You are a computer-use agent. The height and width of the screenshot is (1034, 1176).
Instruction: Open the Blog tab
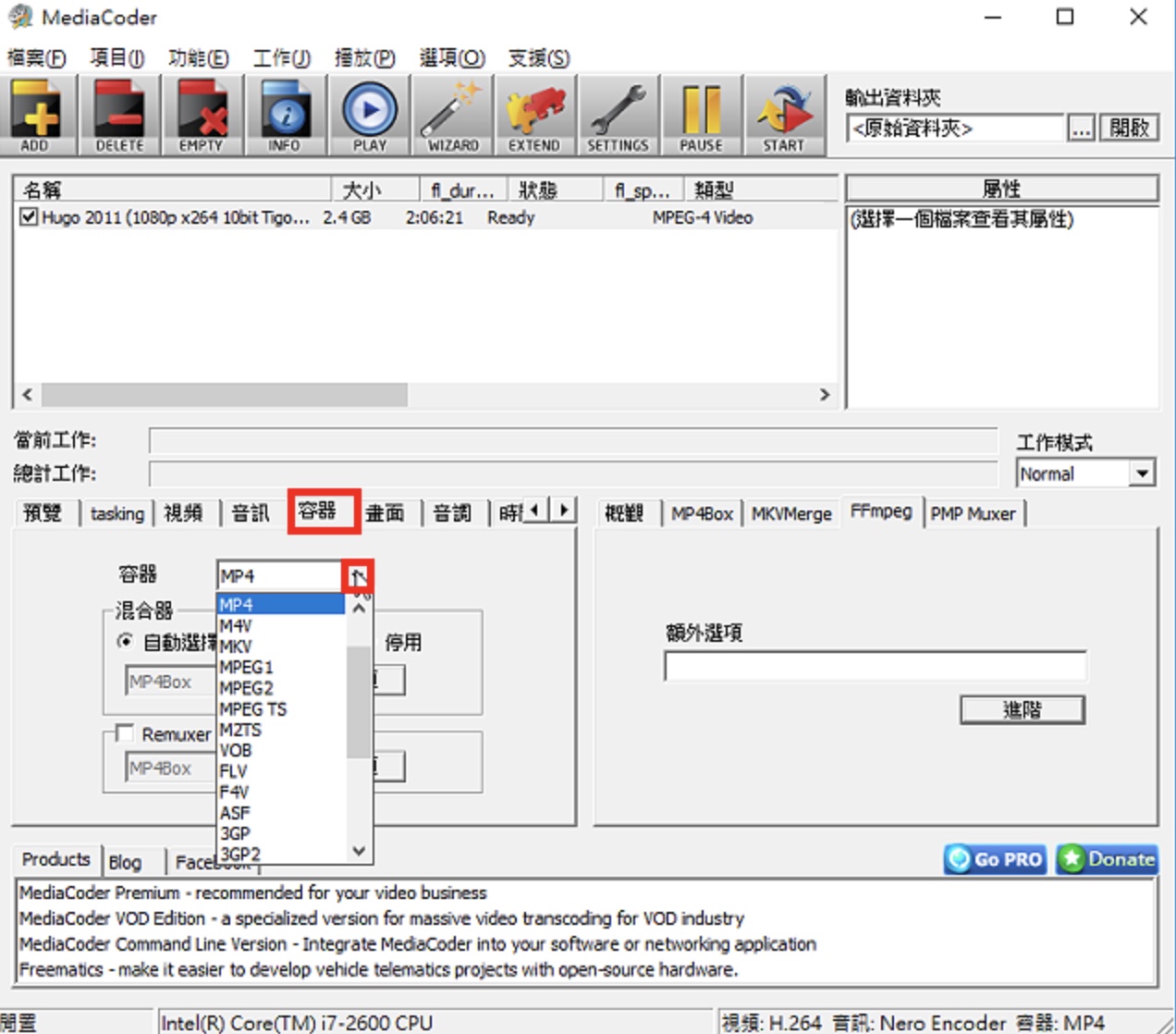click(126, 862)
